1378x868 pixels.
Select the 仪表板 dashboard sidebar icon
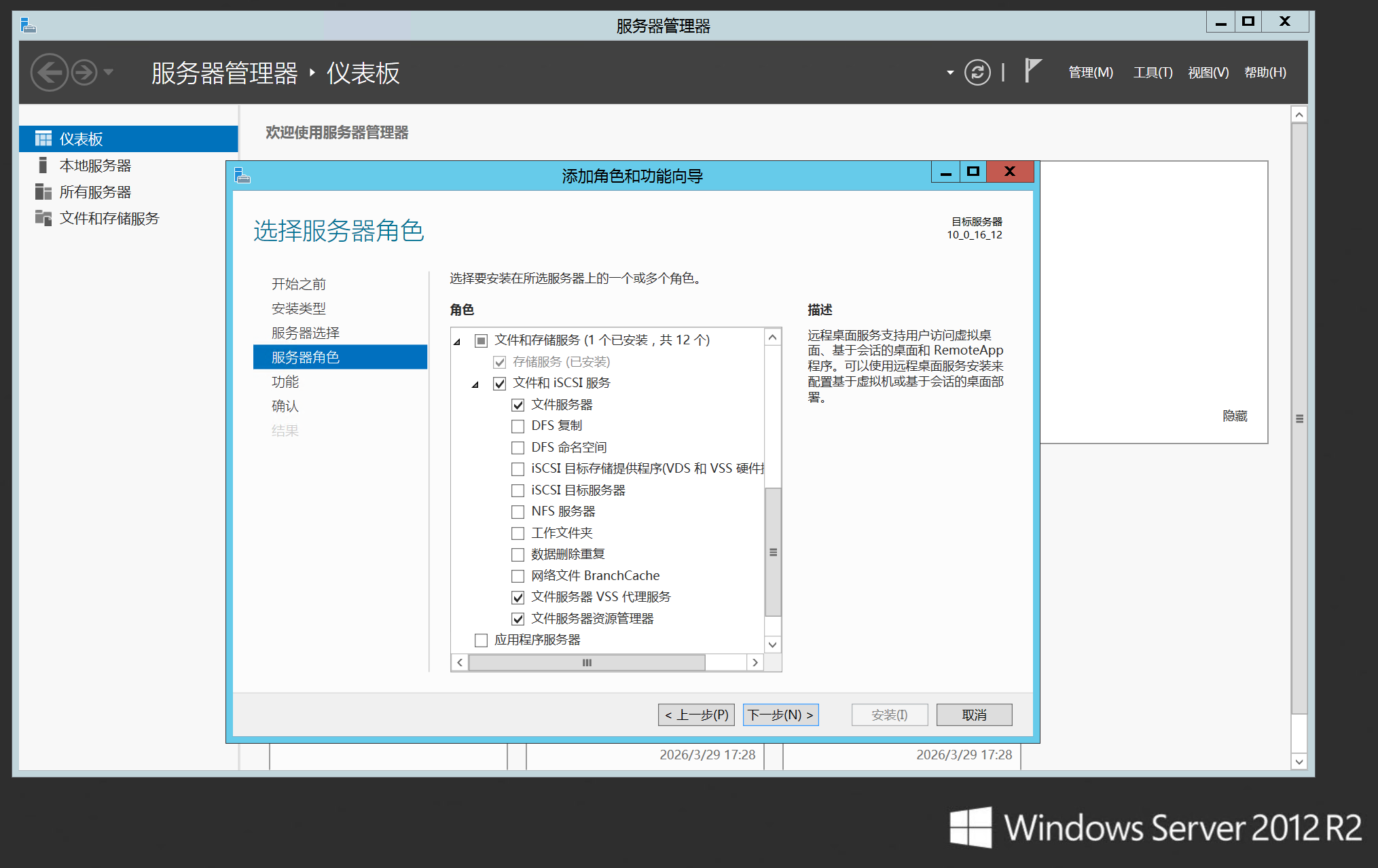click(43, 139)
